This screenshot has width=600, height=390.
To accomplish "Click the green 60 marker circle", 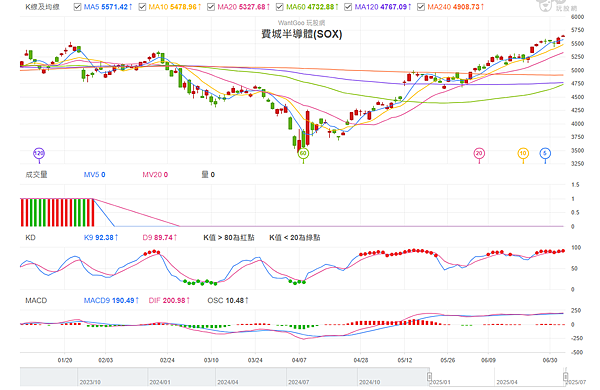I will tap(303, 153).
